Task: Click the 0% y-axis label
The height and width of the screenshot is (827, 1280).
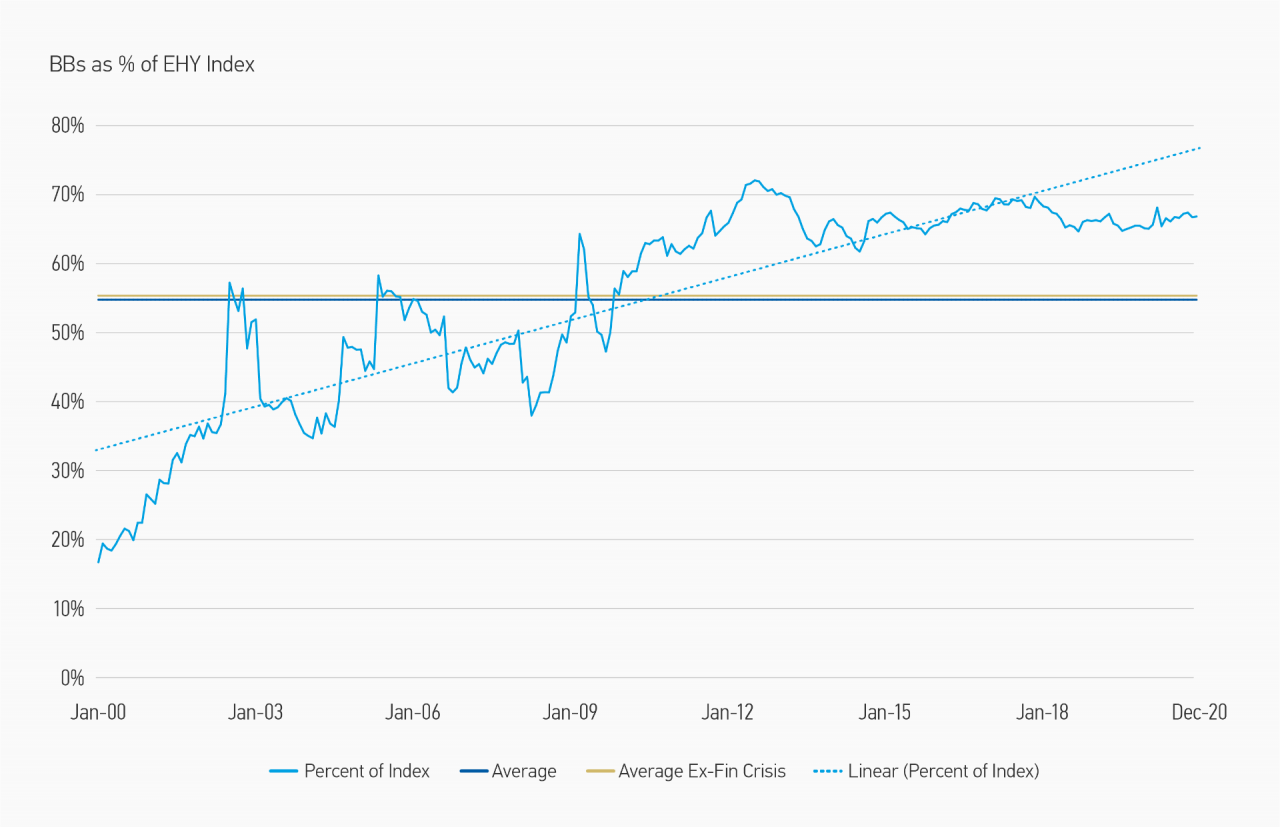Action: [71, 678]
